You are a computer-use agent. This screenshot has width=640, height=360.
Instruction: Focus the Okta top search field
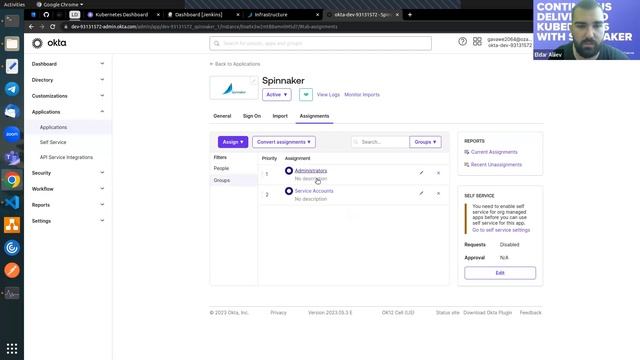click(x=320, y=43)
